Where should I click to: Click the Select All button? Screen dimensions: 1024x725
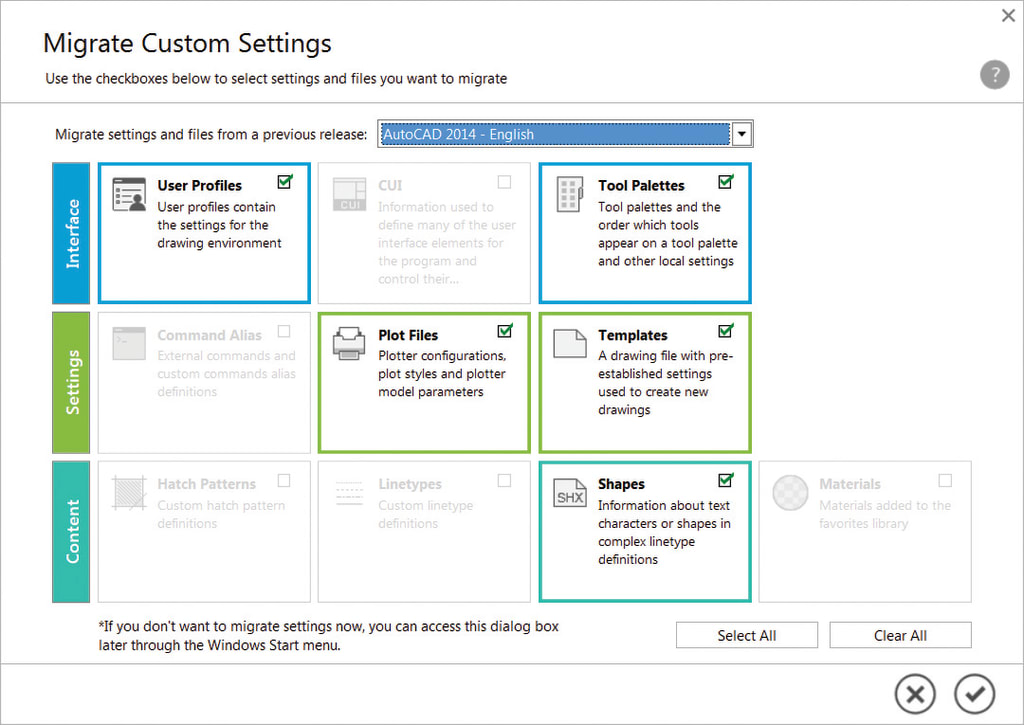746,634
